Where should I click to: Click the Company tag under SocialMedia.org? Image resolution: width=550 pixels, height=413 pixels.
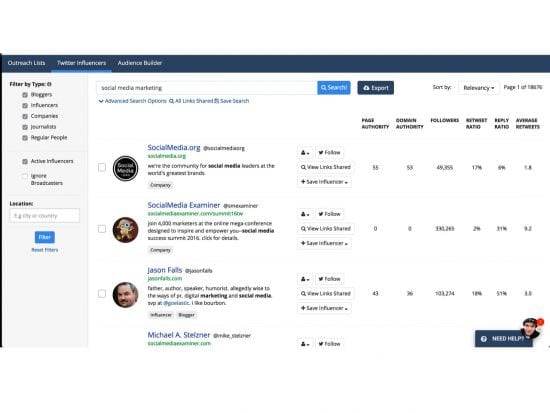(x=160, y=185)
